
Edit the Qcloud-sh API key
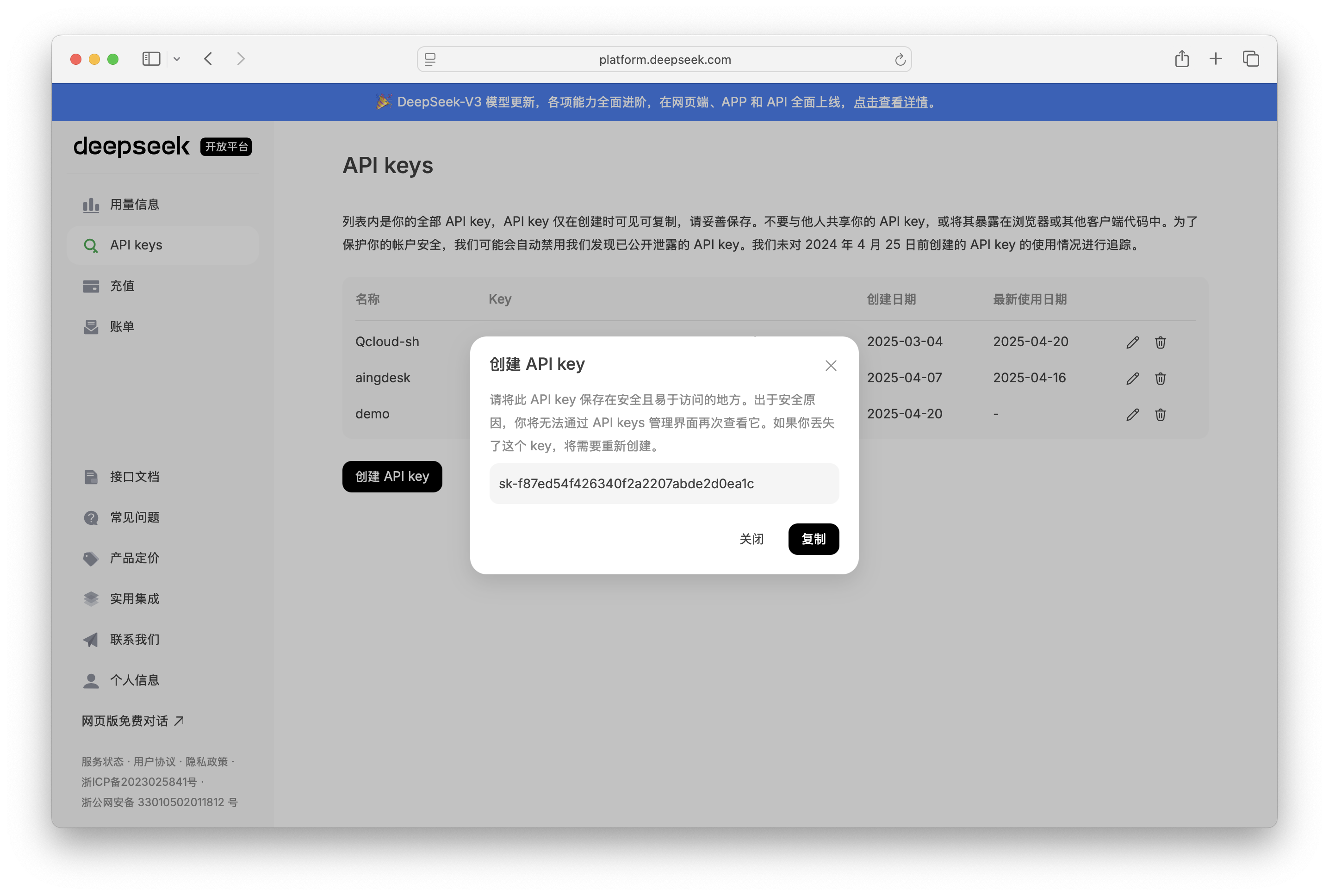tap(1132, 342)
